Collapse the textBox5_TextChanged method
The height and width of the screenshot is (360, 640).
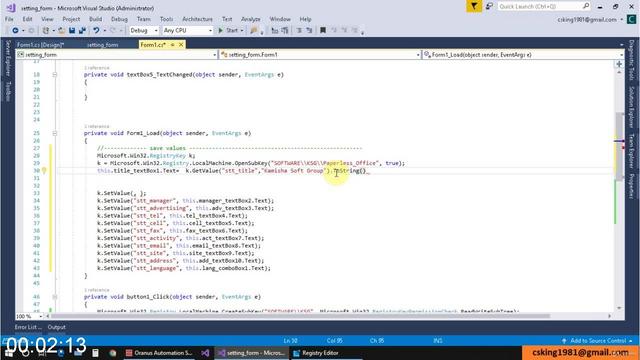tap(55, 75)
